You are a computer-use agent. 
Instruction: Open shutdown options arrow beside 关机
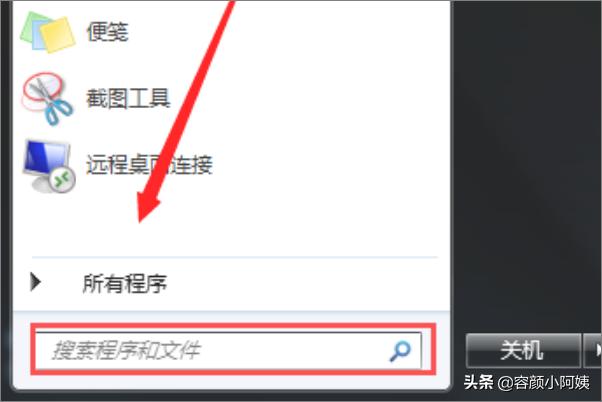click(593, 351)
